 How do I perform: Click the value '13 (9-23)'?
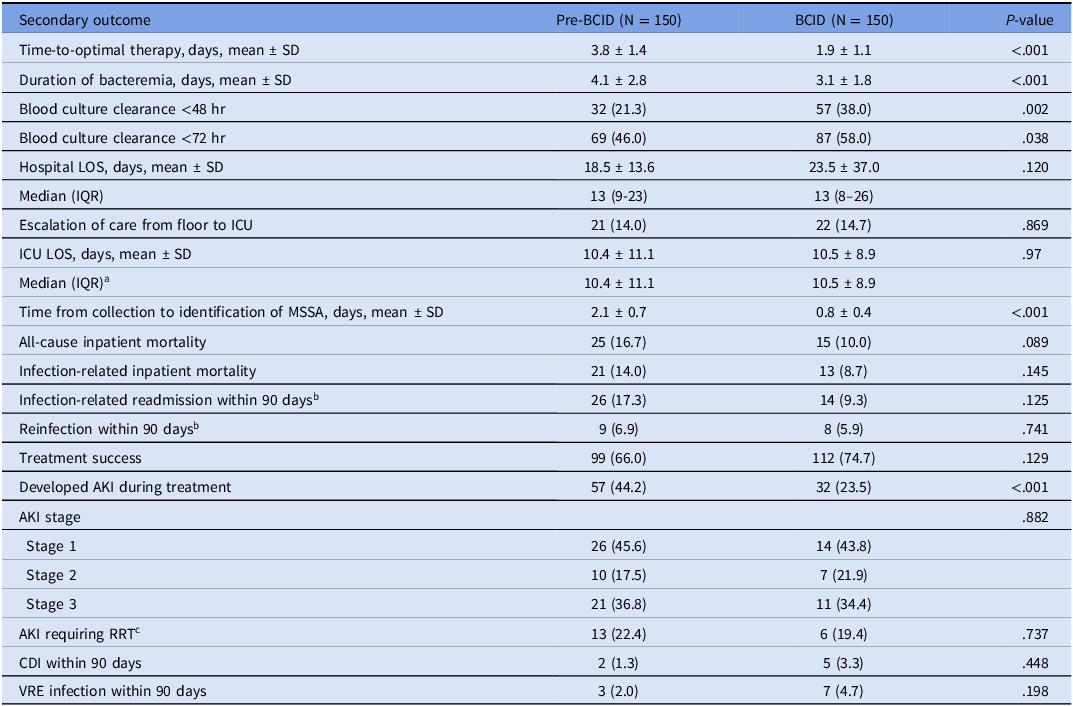tap(619, 196)
